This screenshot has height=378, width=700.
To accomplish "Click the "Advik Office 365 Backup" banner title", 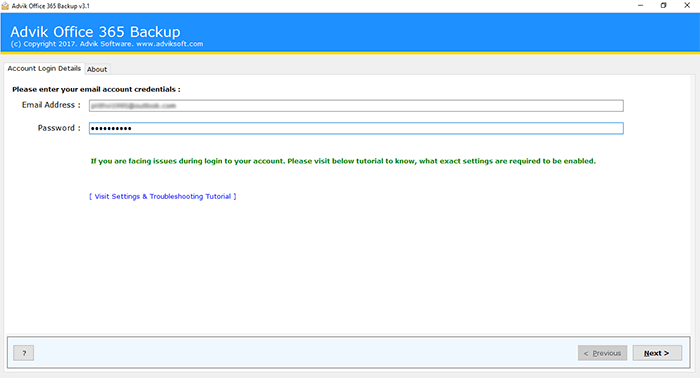I will 95,32.
